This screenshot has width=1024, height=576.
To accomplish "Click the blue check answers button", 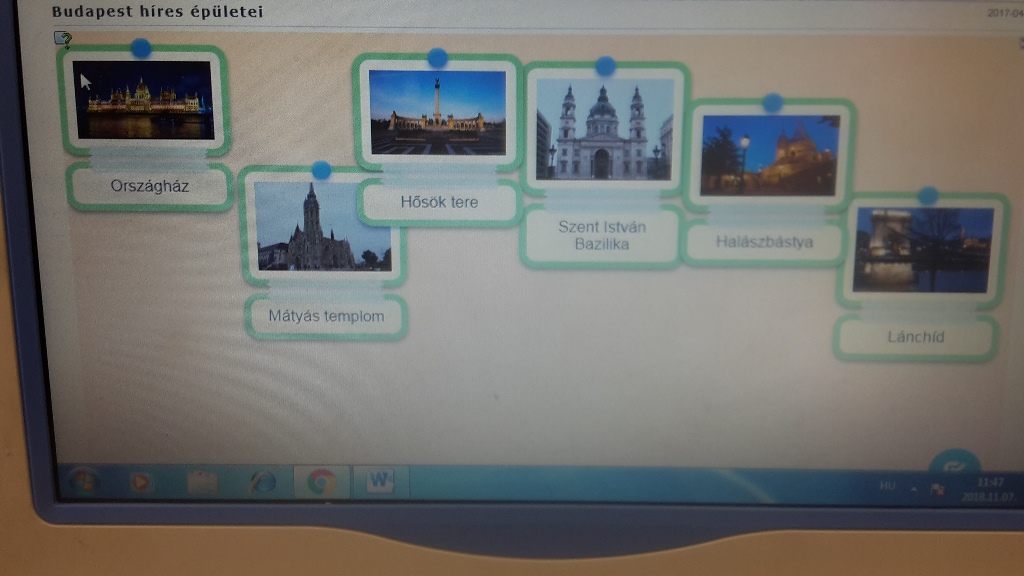I will click(x=954, y=465).
